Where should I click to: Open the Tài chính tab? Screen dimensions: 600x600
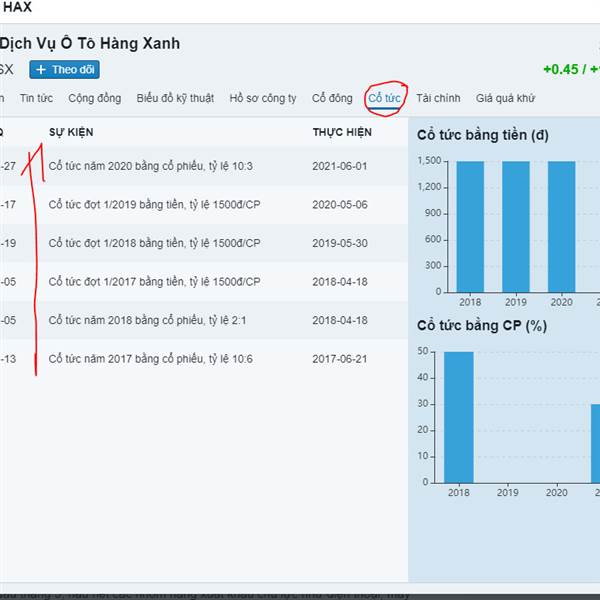(438, 98)
